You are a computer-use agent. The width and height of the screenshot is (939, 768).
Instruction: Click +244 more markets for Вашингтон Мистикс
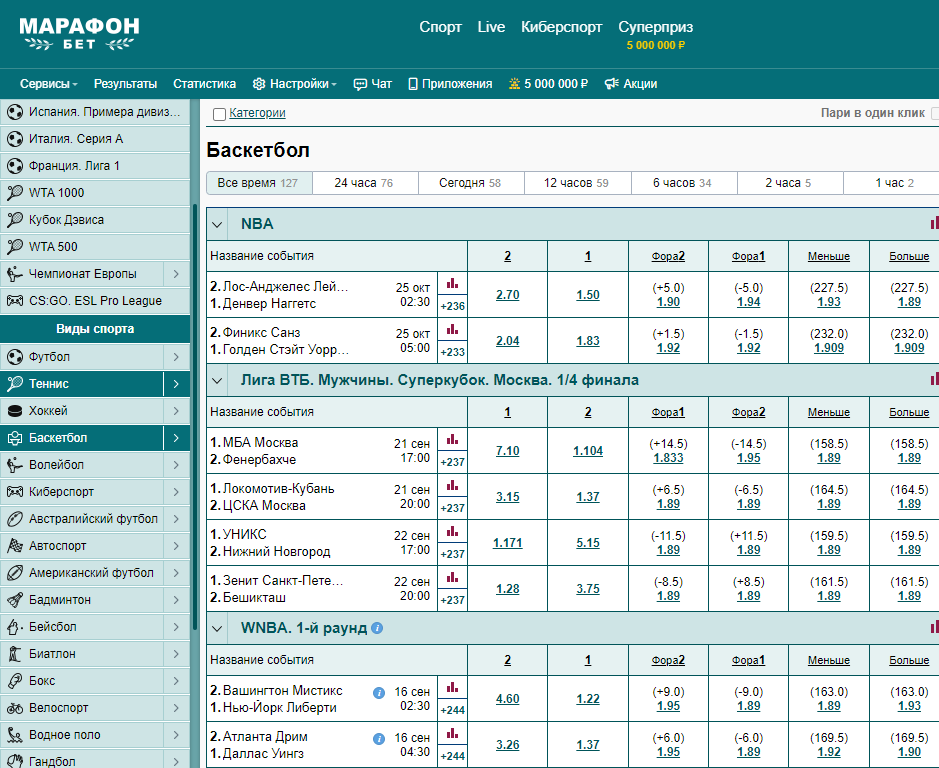(452, 710)
